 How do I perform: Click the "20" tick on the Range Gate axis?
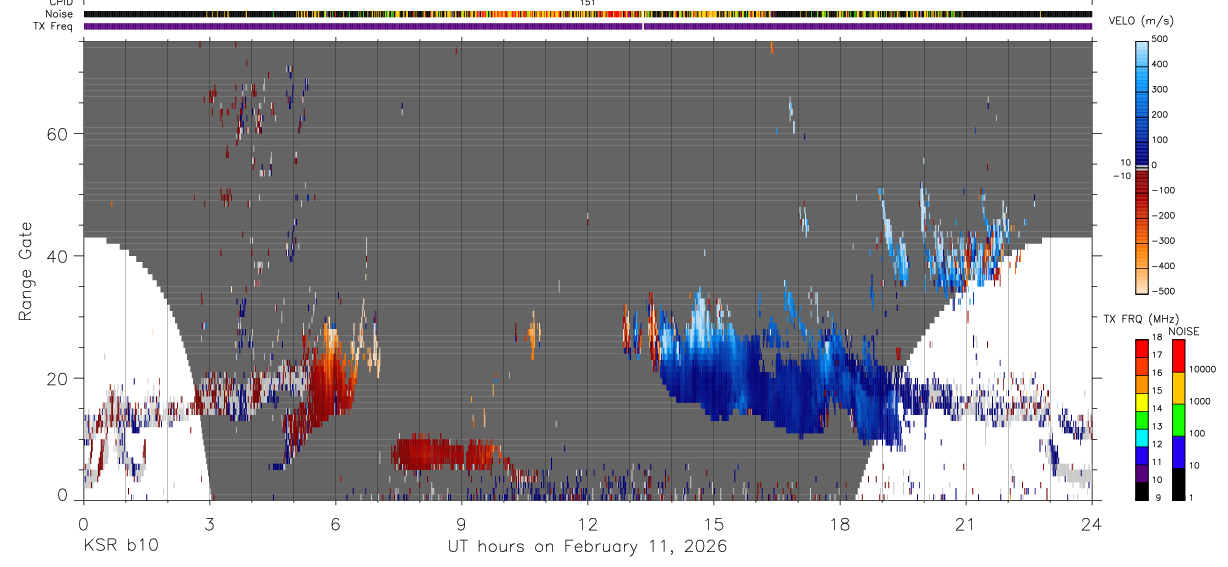58,379
